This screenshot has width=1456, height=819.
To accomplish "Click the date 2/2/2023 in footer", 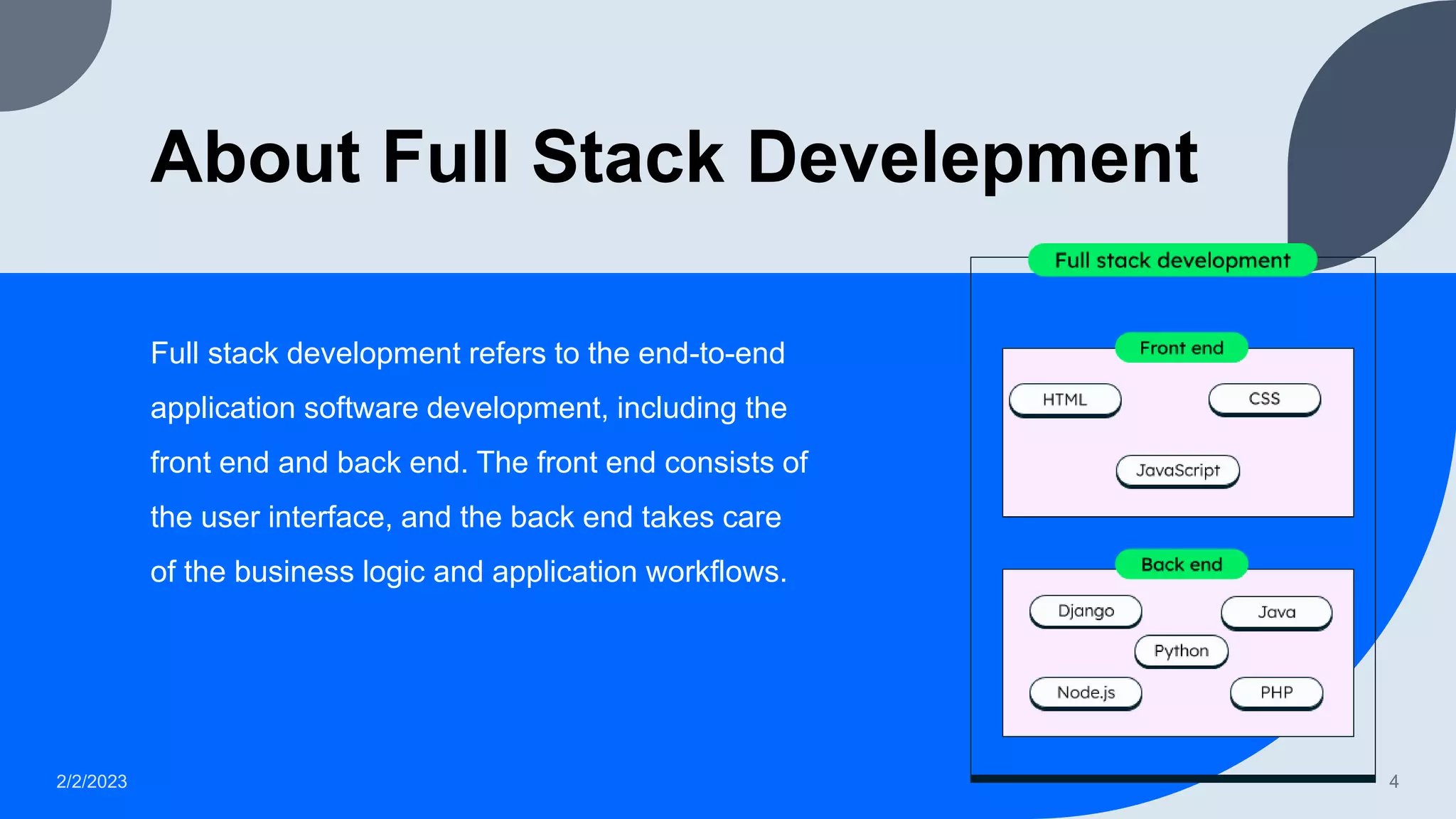I will tap(92, 781).
